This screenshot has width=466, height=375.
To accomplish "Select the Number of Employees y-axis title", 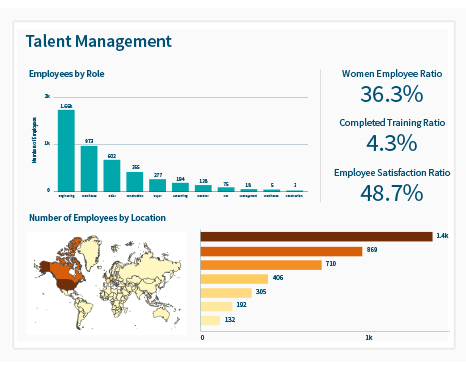I will click(x=34, y=140).
